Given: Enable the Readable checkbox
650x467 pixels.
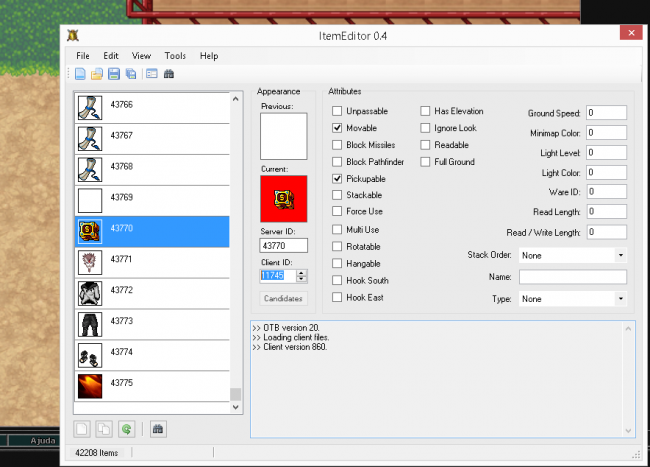Looking at the screenshot, I should pyautogui.click(x=425, y=145).
